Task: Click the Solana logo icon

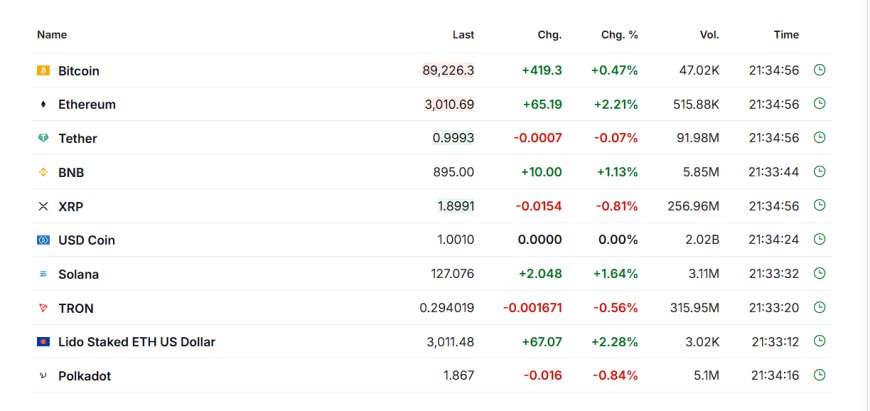Action: [x=43, y=274]
